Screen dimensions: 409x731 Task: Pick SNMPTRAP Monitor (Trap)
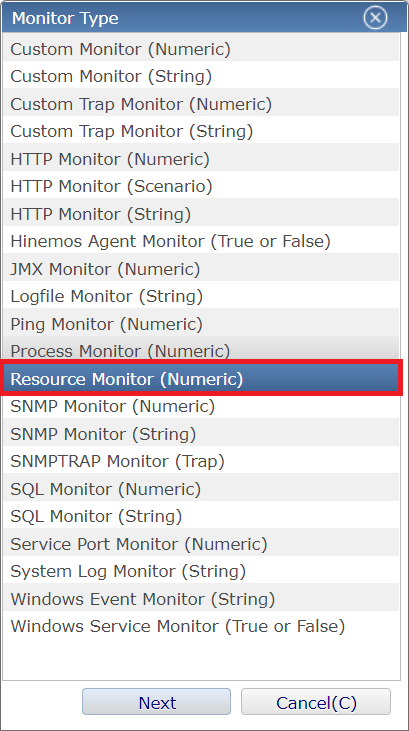[201, 461]
